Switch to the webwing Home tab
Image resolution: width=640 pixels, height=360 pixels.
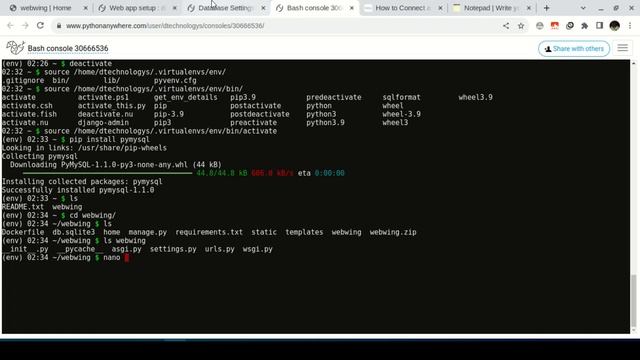(x=46, y=8)
